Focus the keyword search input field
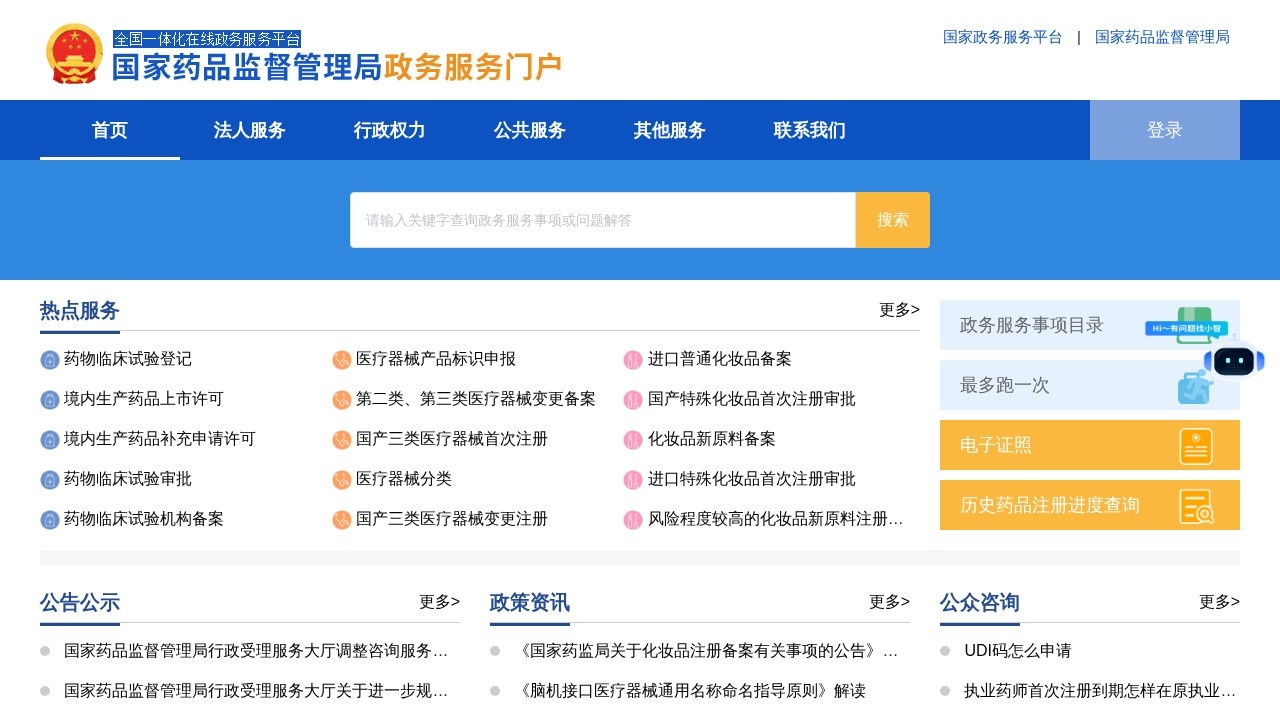 603,220
